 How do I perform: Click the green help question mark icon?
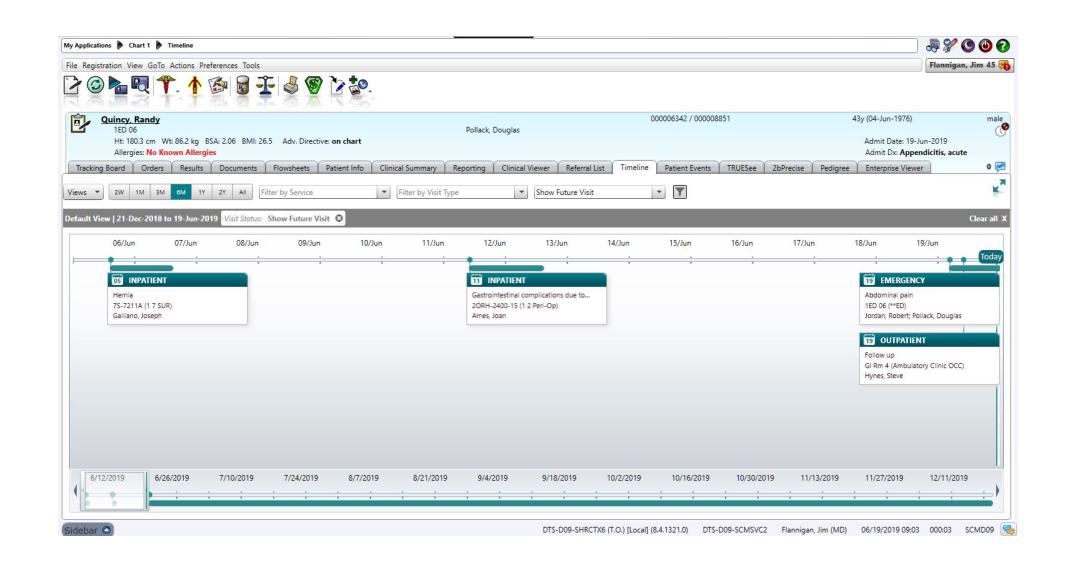coord(1002,45)
